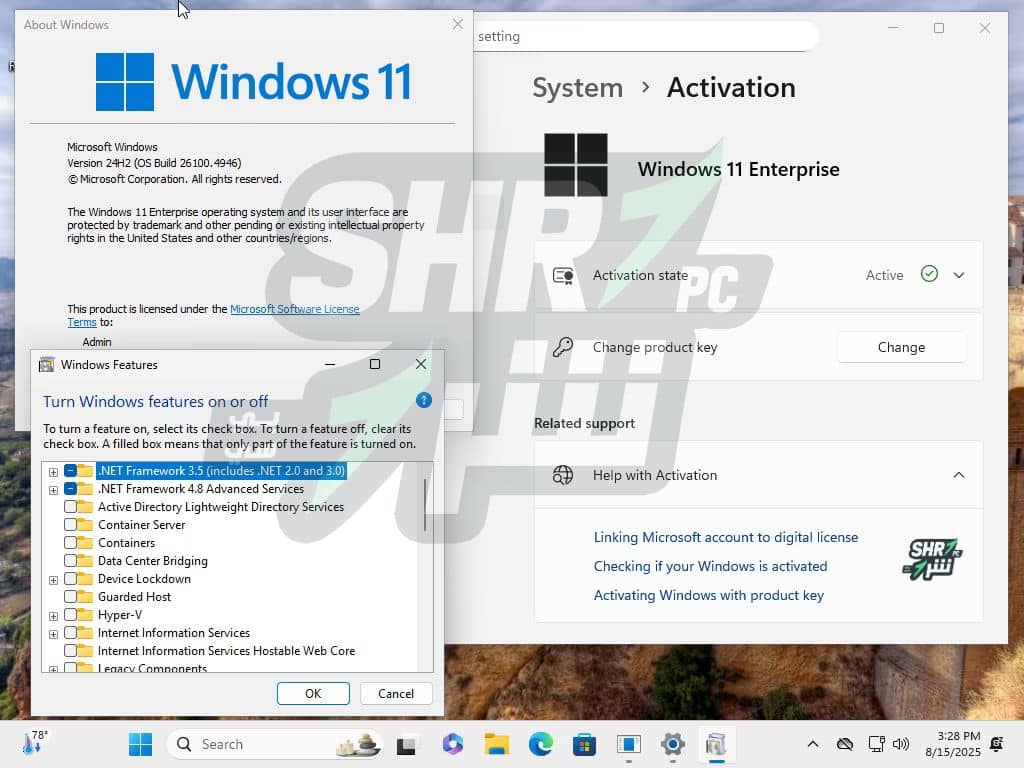Enable the Guarded Host checkbox

click(x=71, y=596)
